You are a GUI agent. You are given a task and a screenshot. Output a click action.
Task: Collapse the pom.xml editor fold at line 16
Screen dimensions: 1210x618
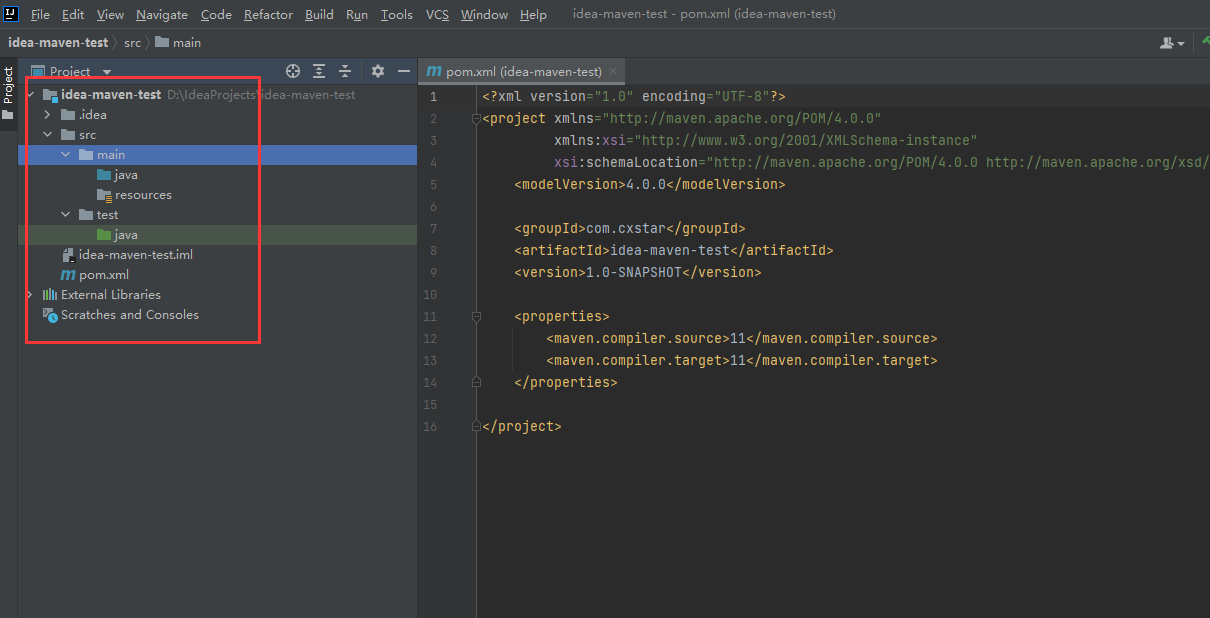pos(476,426)
